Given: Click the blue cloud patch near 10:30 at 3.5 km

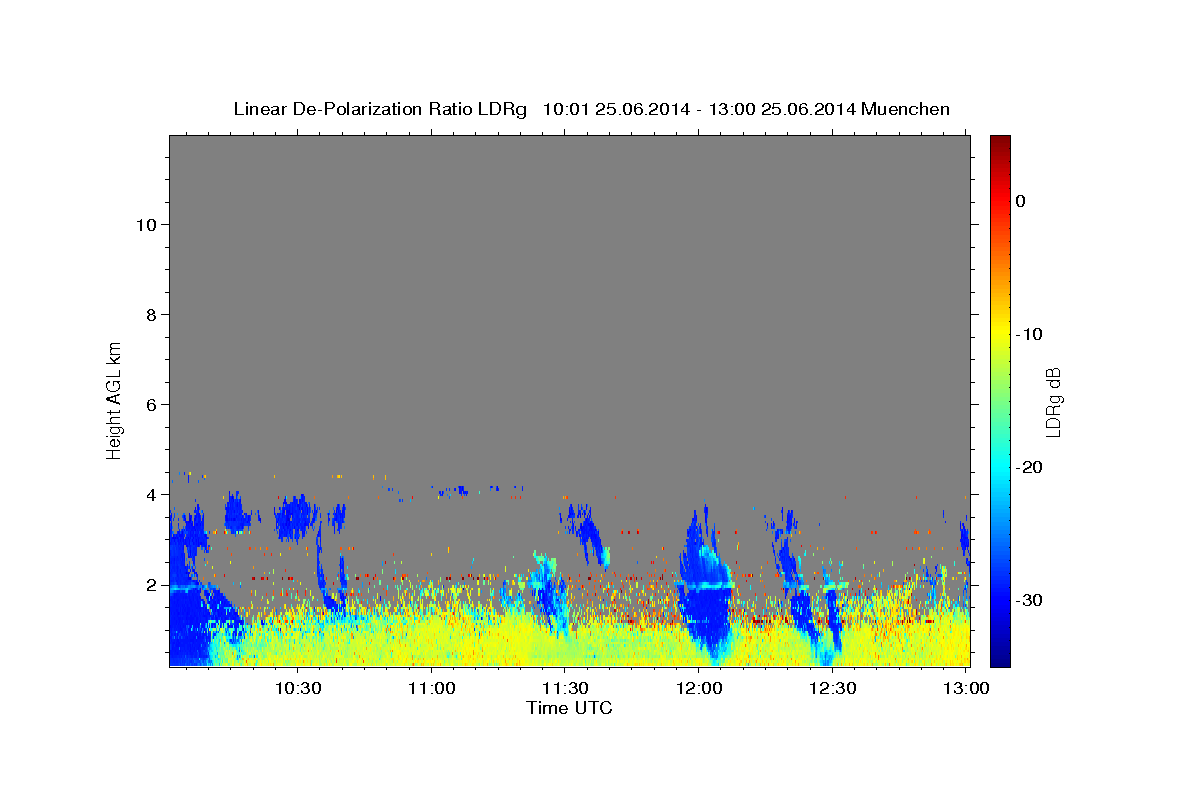Looking at the screenshot, I should pos(296,517).
